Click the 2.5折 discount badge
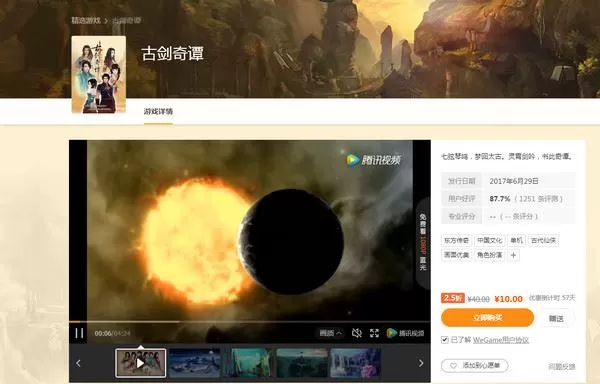This screenshot has width=600, height=384. [453, 298]
